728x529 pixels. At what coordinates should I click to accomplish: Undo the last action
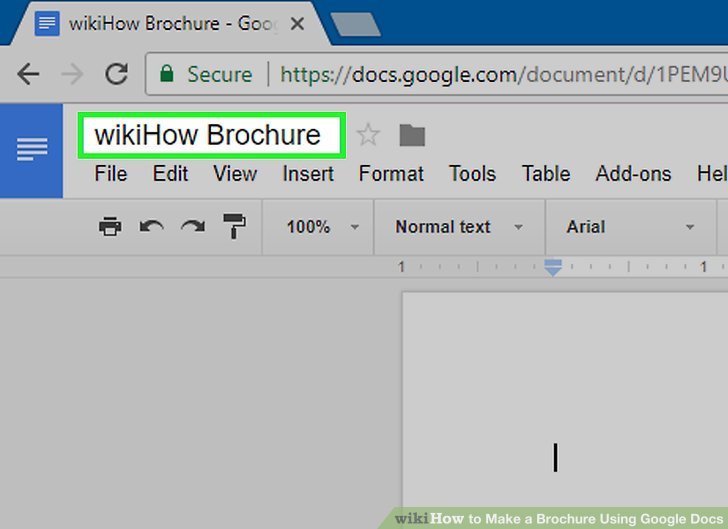click(x=151, y=227)
